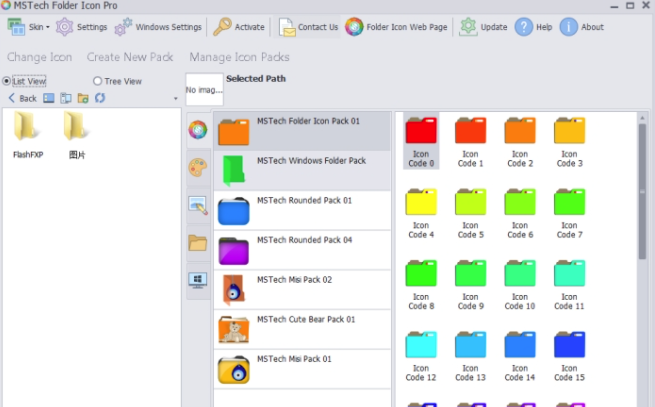Maximize the MSTech Folder Icon Pro window

(630, 5)
